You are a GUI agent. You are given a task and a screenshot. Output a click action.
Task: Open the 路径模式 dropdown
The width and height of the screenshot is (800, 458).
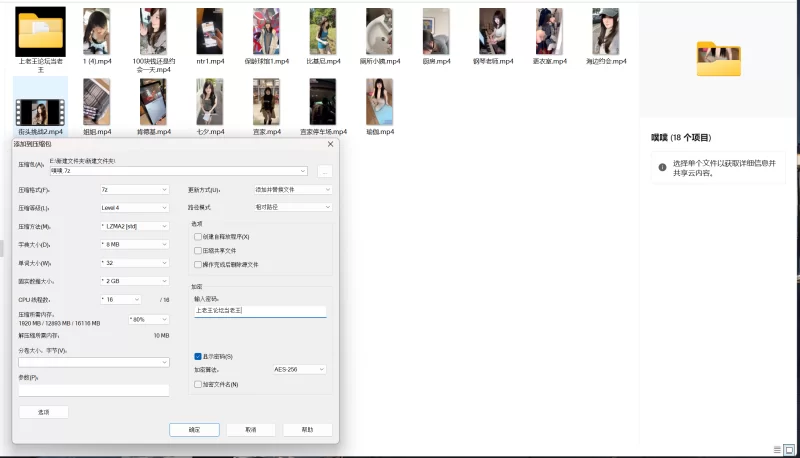(293, 207)
